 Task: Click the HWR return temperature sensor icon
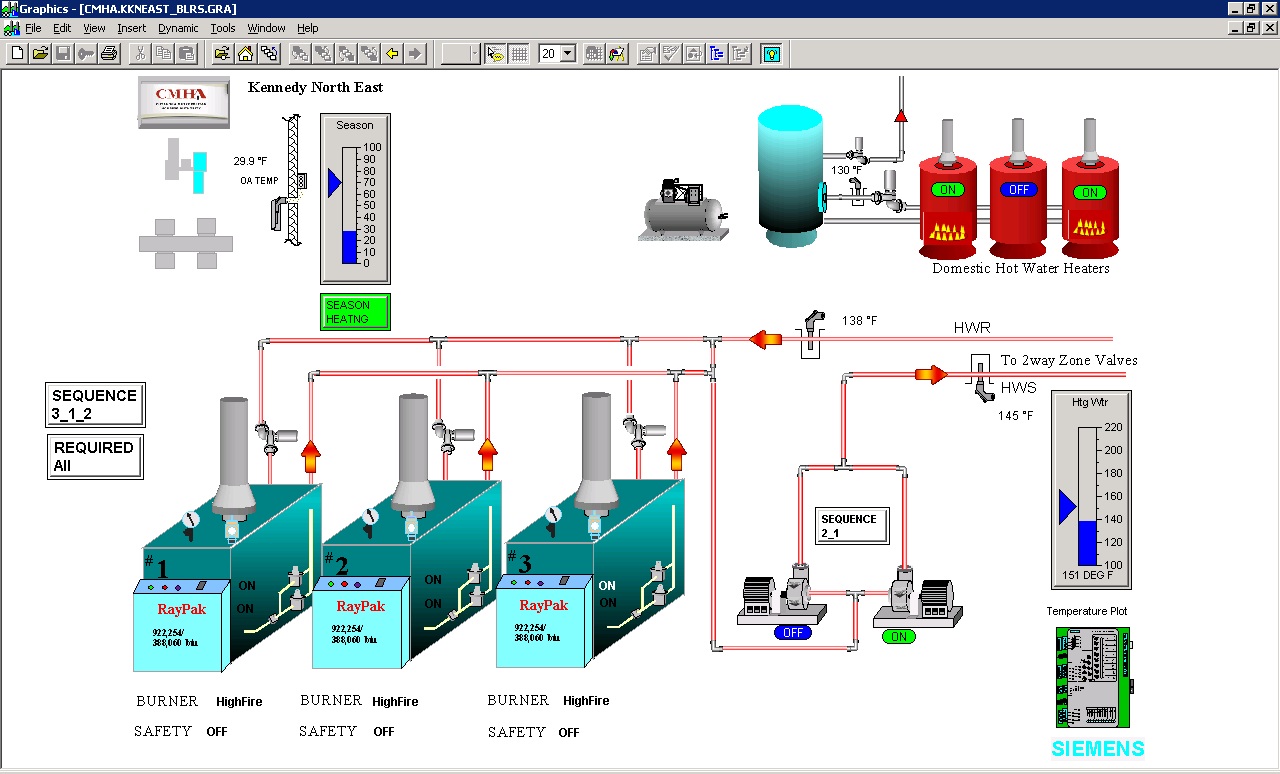811,335
